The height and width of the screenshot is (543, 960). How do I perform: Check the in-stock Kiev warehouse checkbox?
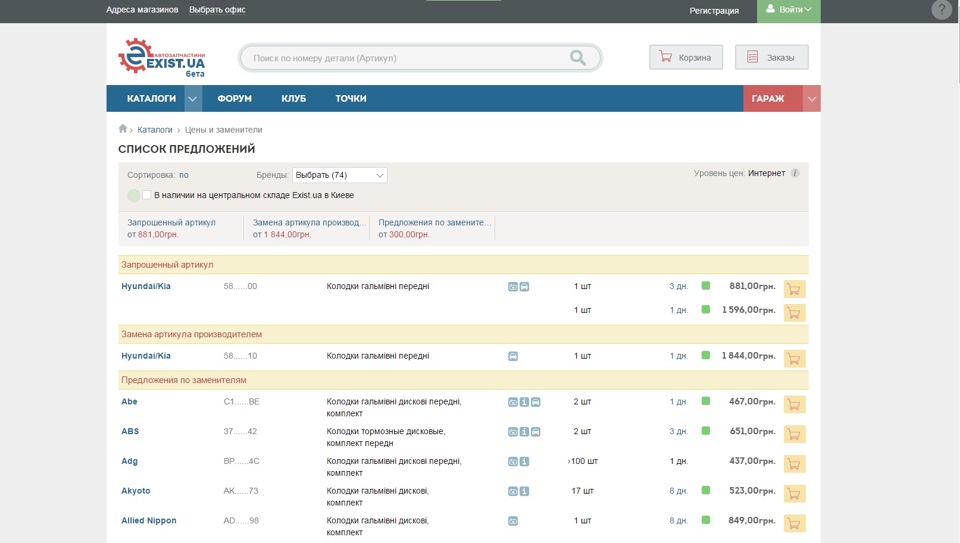[146, 195]
